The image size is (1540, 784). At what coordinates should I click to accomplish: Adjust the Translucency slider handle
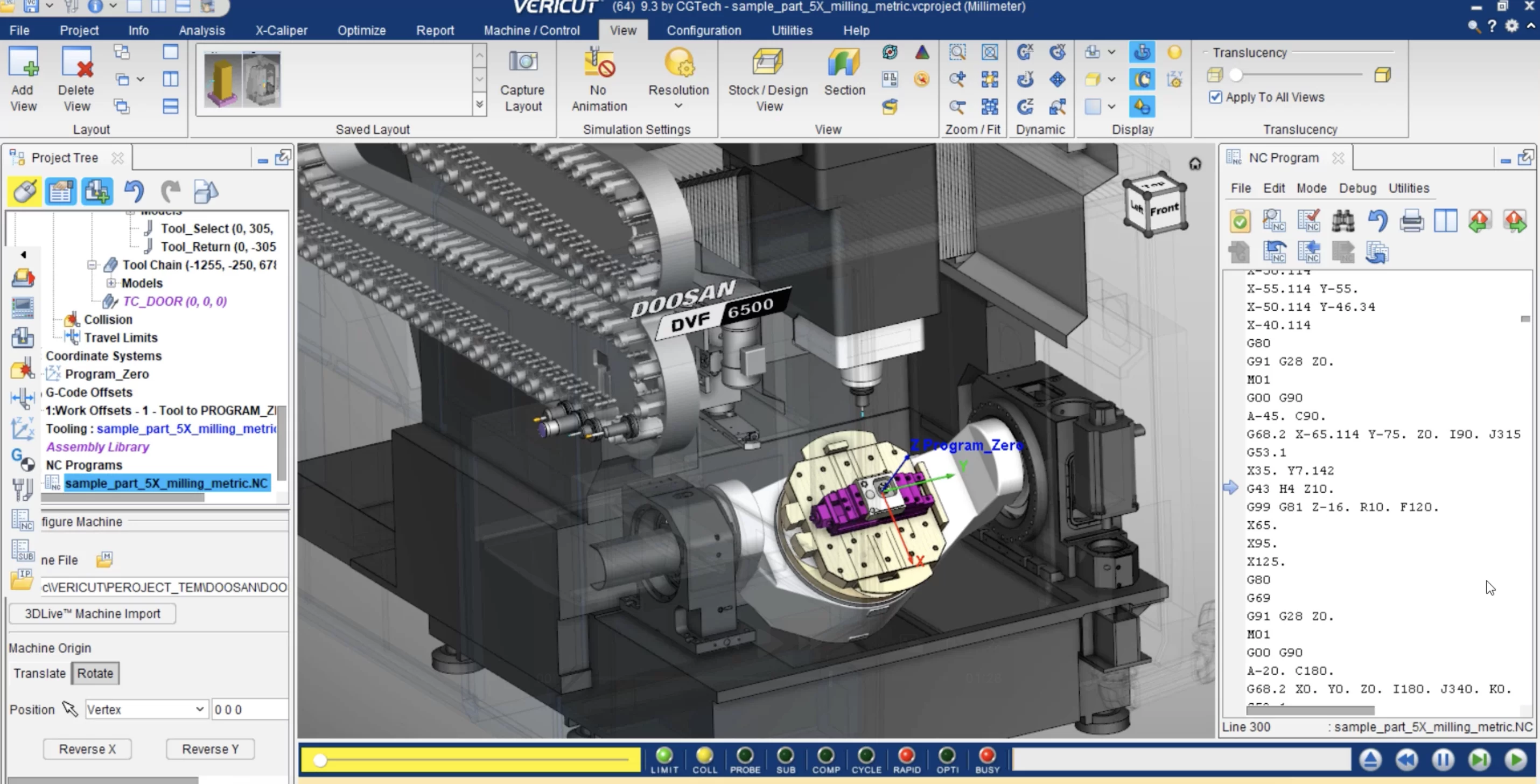(1236, 75)
